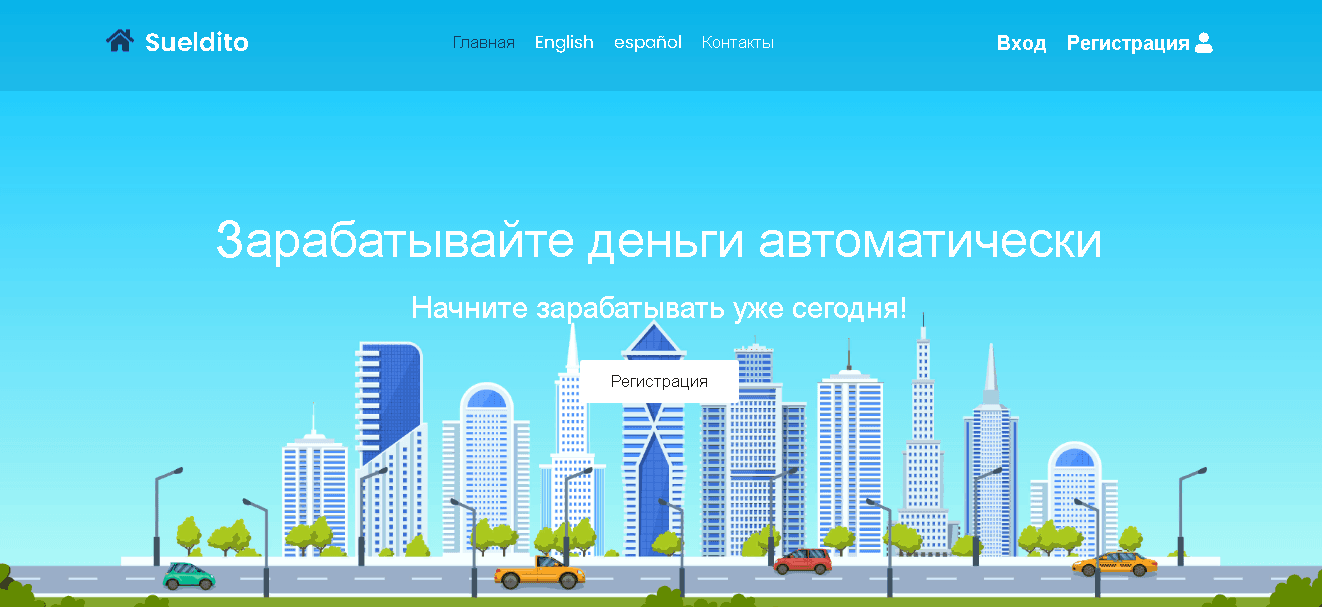
Task: Open the Вход login link
Action: point(1021,44)
